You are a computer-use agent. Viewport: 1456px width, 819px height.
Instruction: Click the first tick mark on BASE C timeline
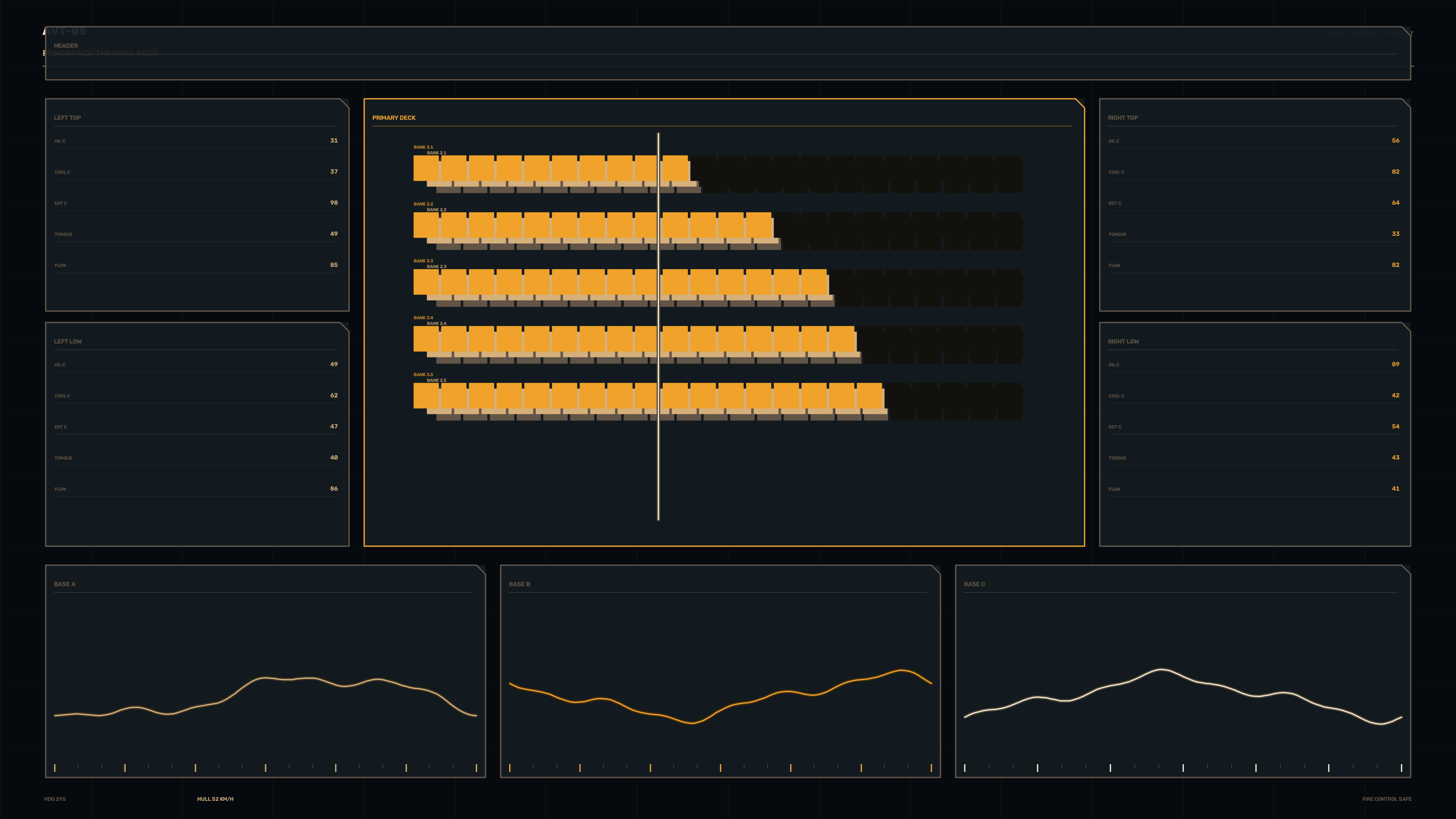pos(964,767)
